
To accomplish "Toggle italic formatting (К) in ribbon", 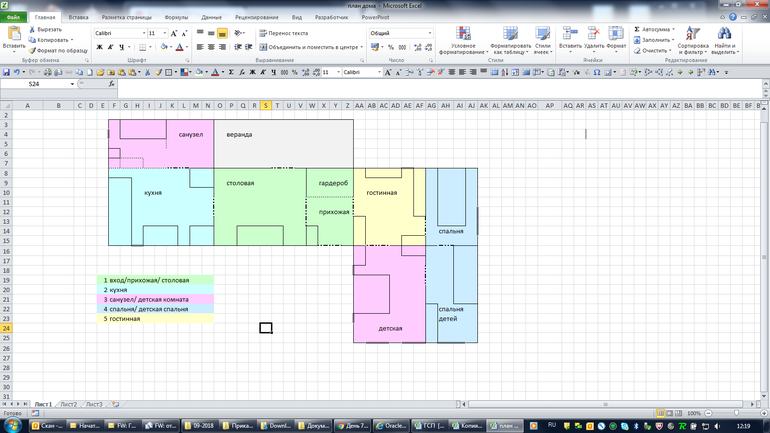I will 110,47.
